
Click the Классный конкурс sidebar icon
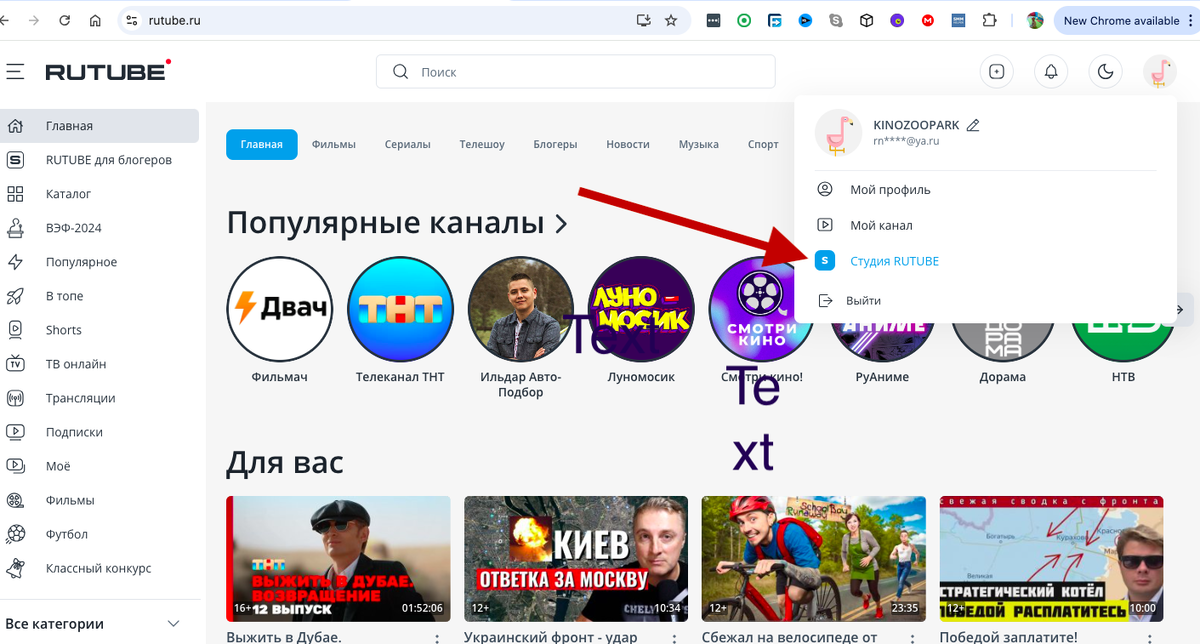click(16, 568)
